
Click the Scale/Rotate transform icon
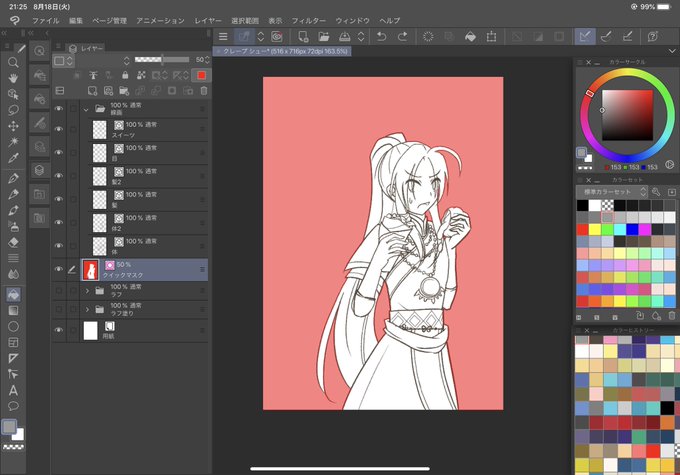point(491,37)
